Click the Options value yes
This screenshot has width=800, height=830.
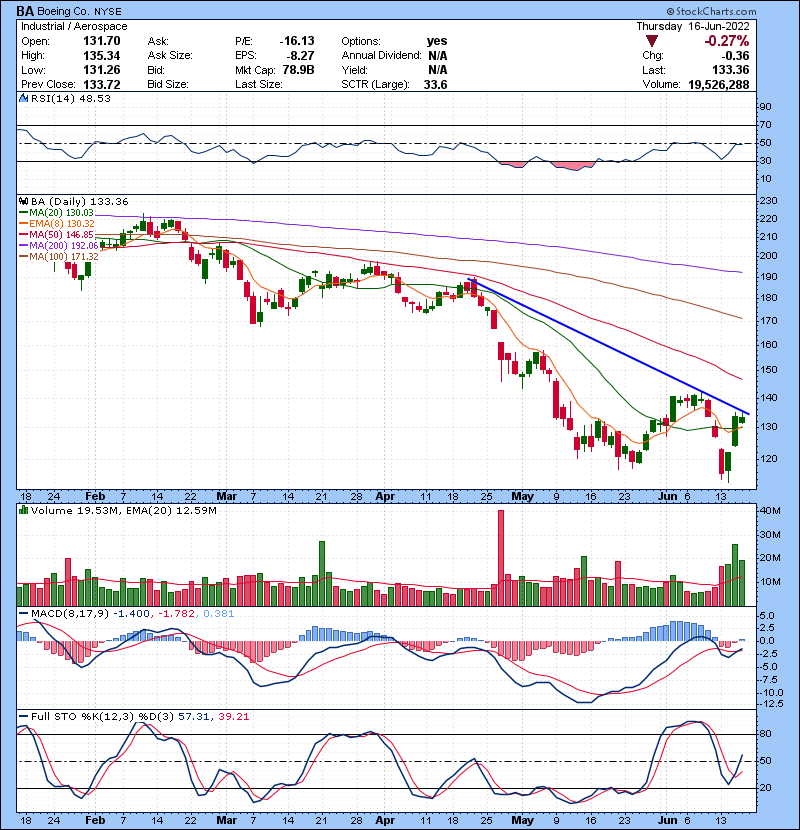click(437, 41)
